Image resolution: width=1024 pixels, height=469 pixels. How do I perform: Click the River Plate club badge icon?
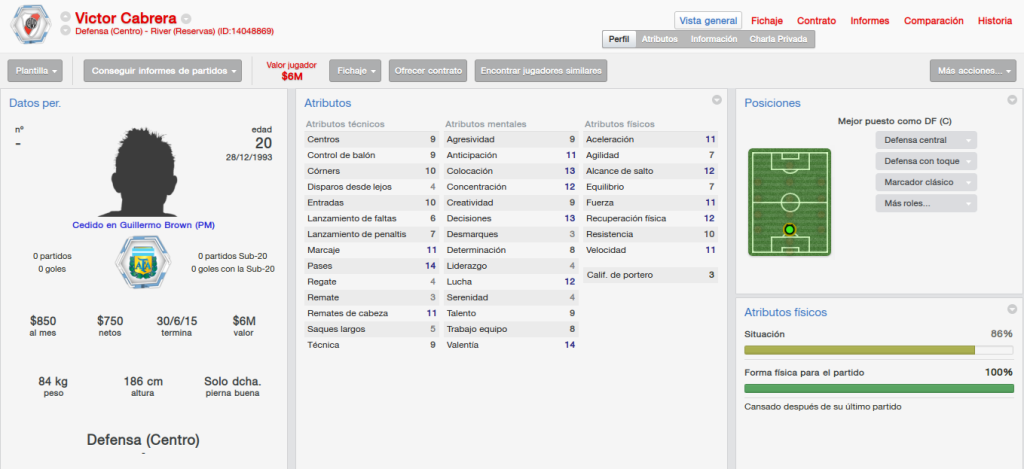tap(30, 25)
